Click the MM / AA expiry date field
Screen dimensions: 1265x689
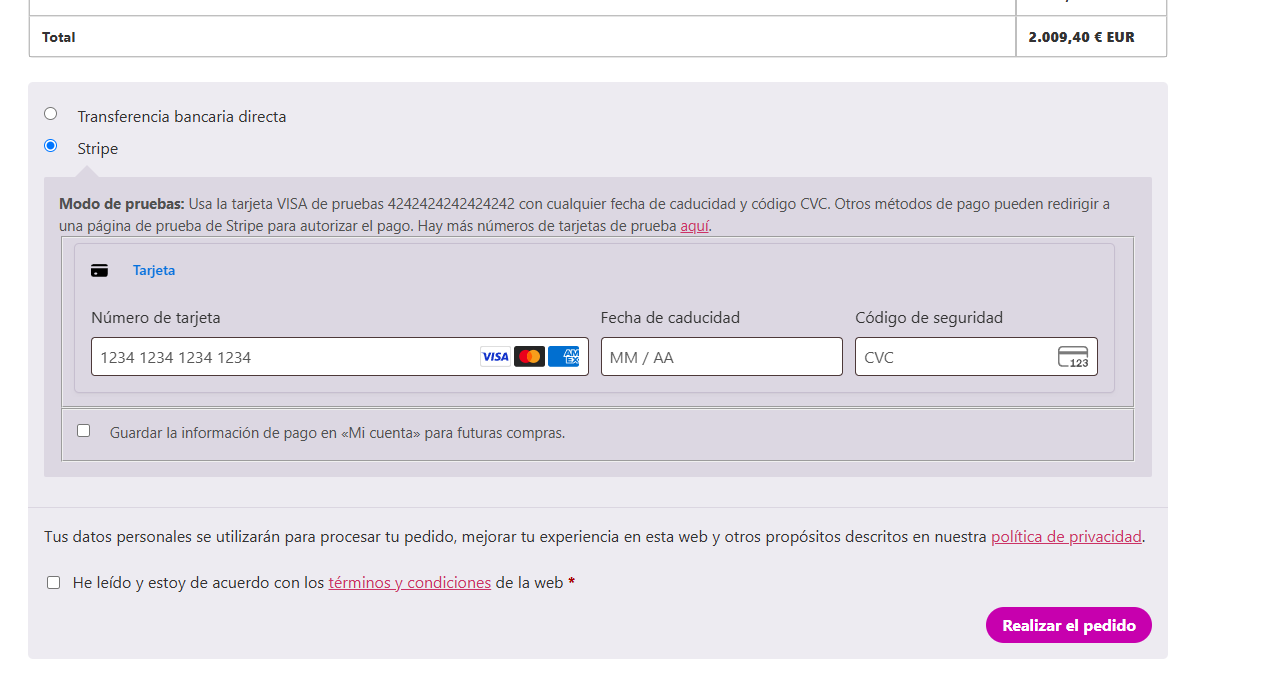721,357
